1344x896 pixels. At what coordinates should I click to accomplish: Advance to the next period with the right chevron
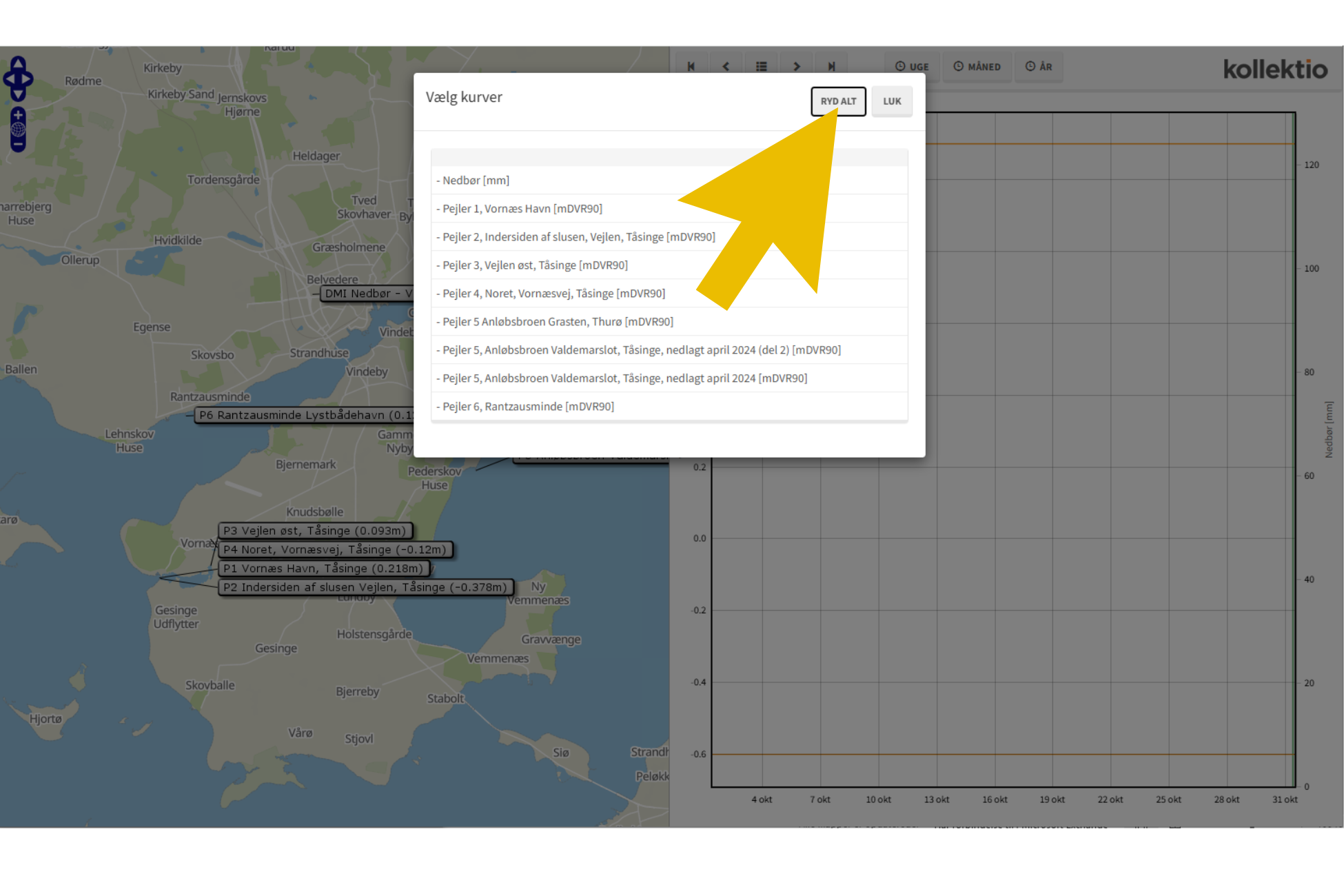[x=797, y=67]
